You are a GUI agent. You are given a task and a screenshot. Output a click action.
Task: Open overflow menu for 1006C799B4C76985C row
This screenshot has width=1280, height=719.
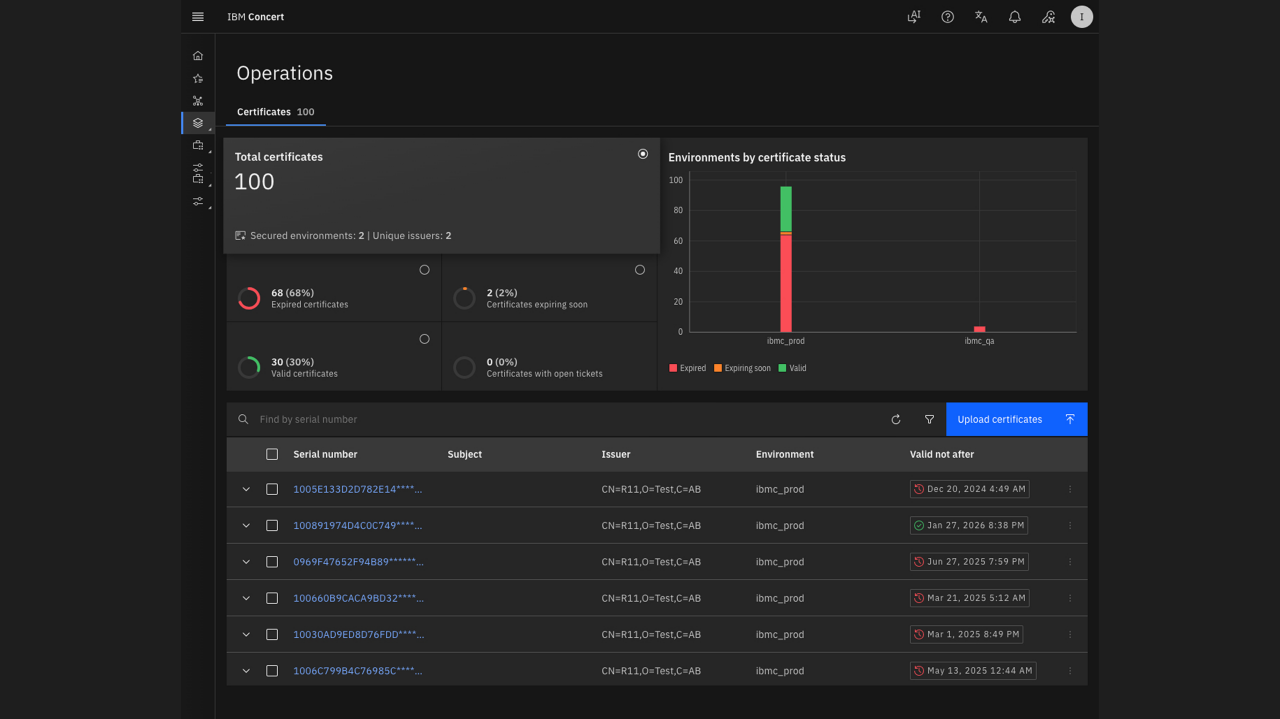[x=1070, y=671]
